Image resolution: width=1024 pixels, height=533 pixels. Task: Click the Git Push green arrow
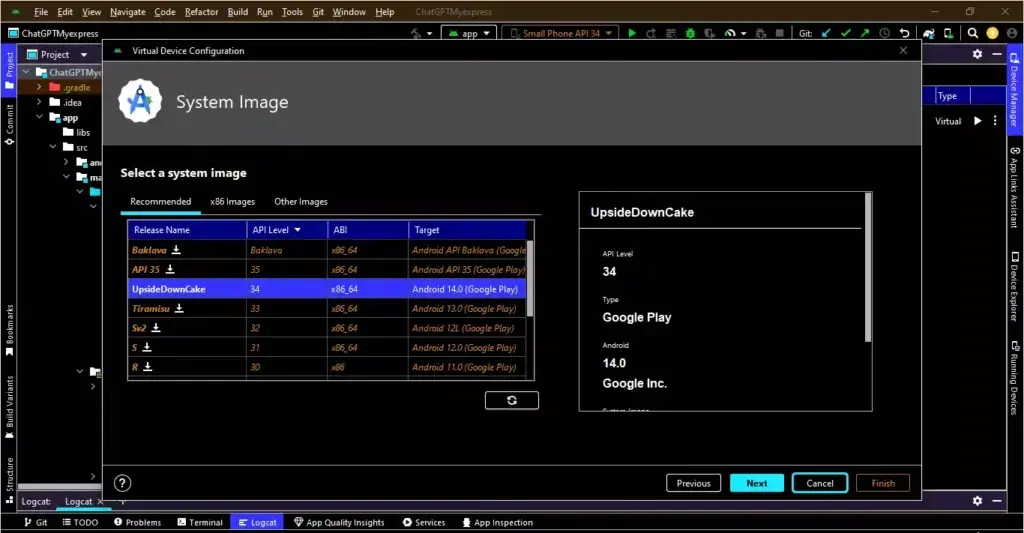click(865, 33)
